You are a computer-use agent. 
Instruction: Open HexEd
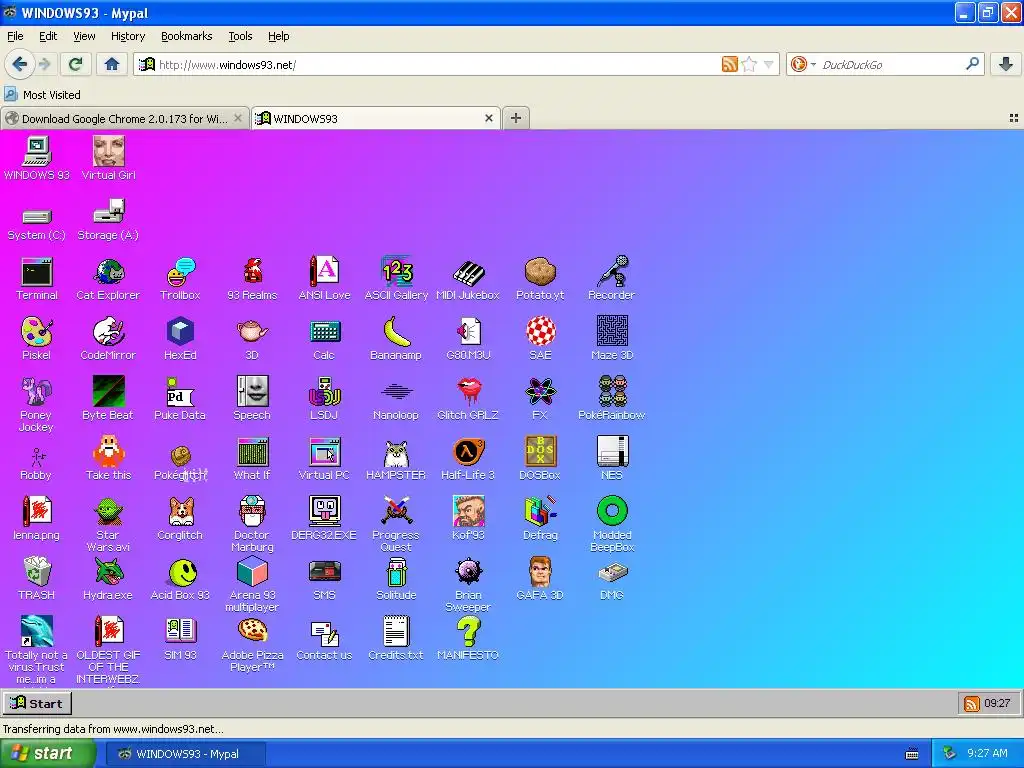pos(180,339)
